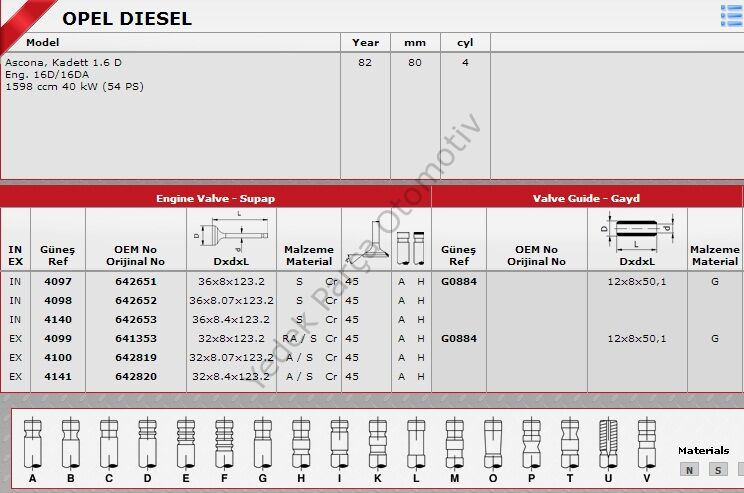The width and height of the screenshot is (744, 493).
Task: Select valve stem type G icon
Action: point(262,444)
